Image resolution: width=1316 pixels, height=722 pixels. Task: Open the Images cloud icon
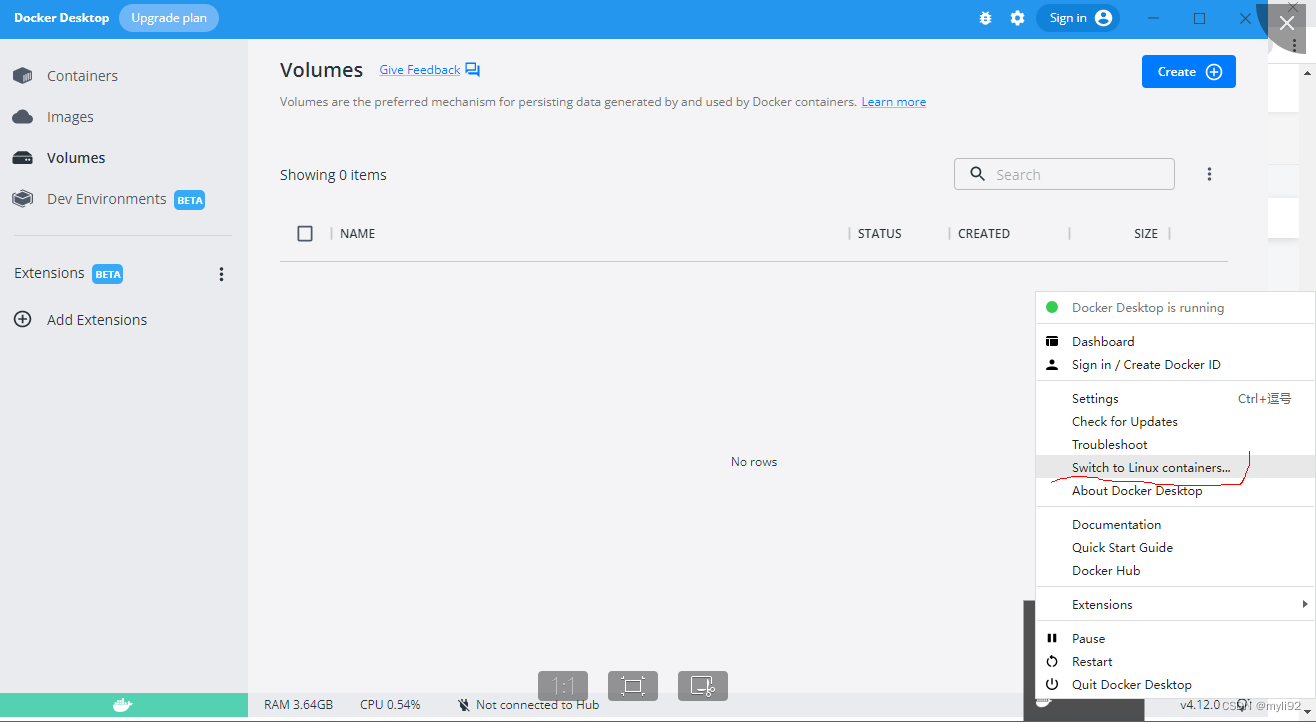click(22, 117)
